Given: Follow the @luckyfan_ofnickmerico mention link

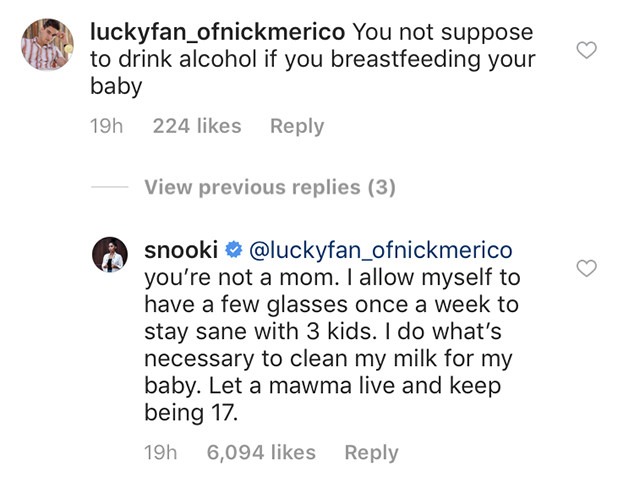Looking at the screenshot, I should click(380, 251).
